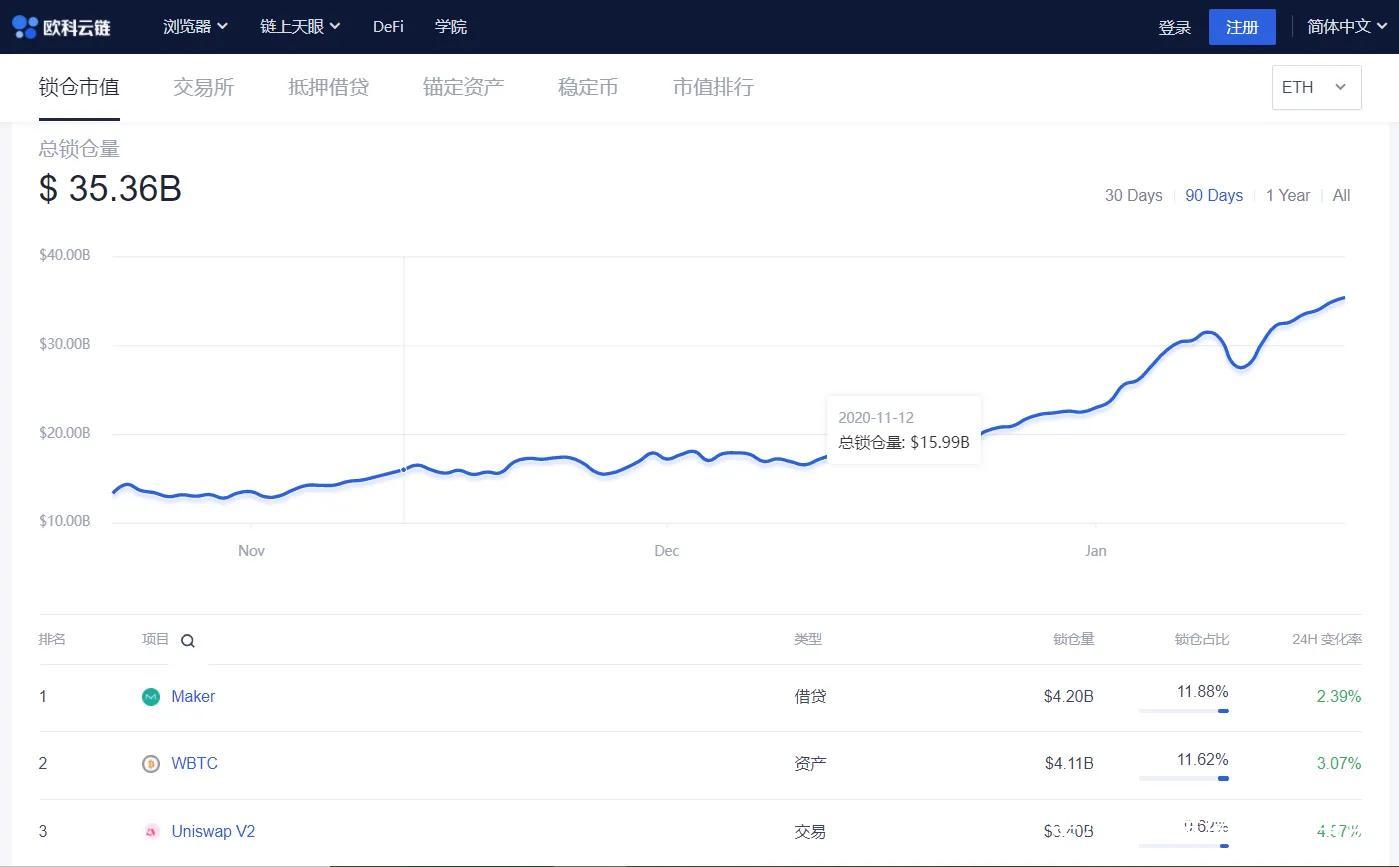Click the $ 35.36B total value

pyautogui.click(x=110, y=189)
